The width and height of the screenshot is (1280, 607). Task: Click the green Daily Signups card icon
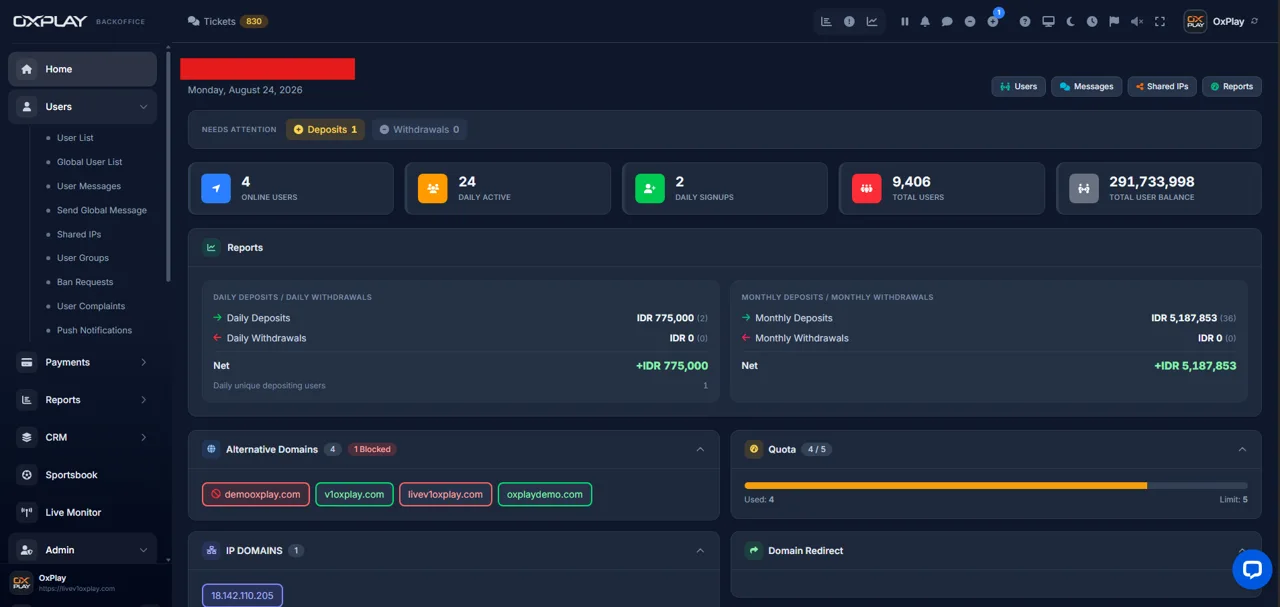(x=650, y=189)
